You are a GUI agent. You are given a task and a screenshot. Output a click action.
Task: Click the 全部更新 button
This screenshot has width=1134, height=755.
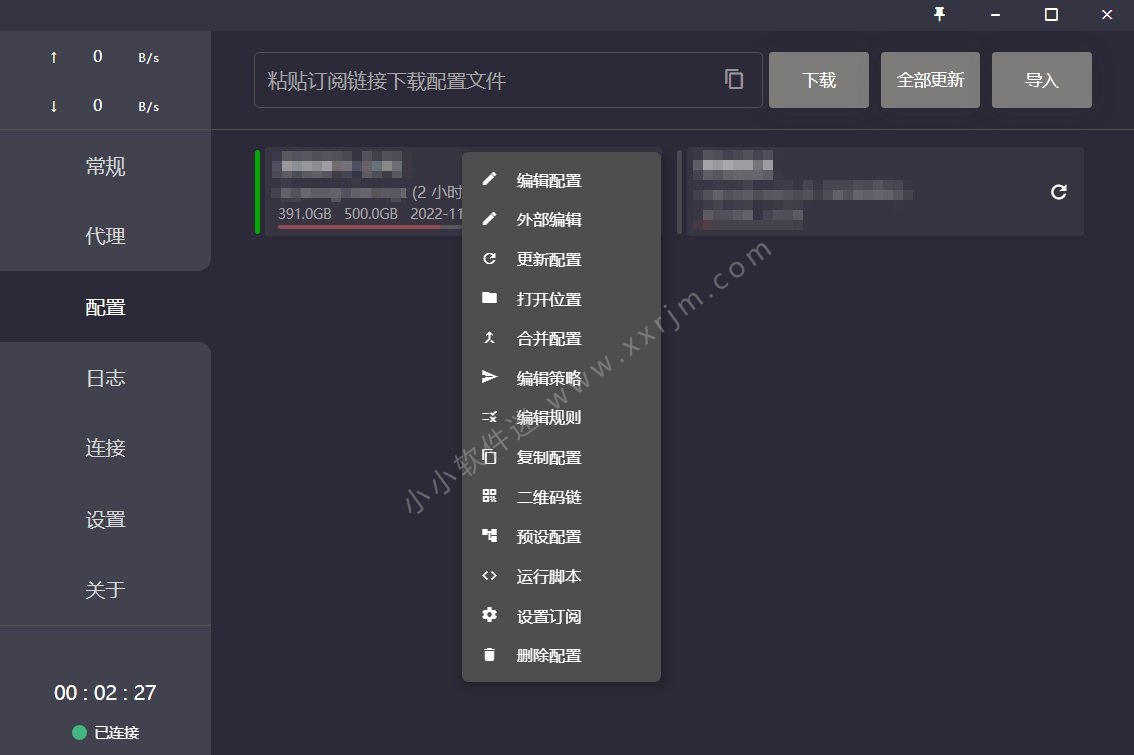click(930, 80)
